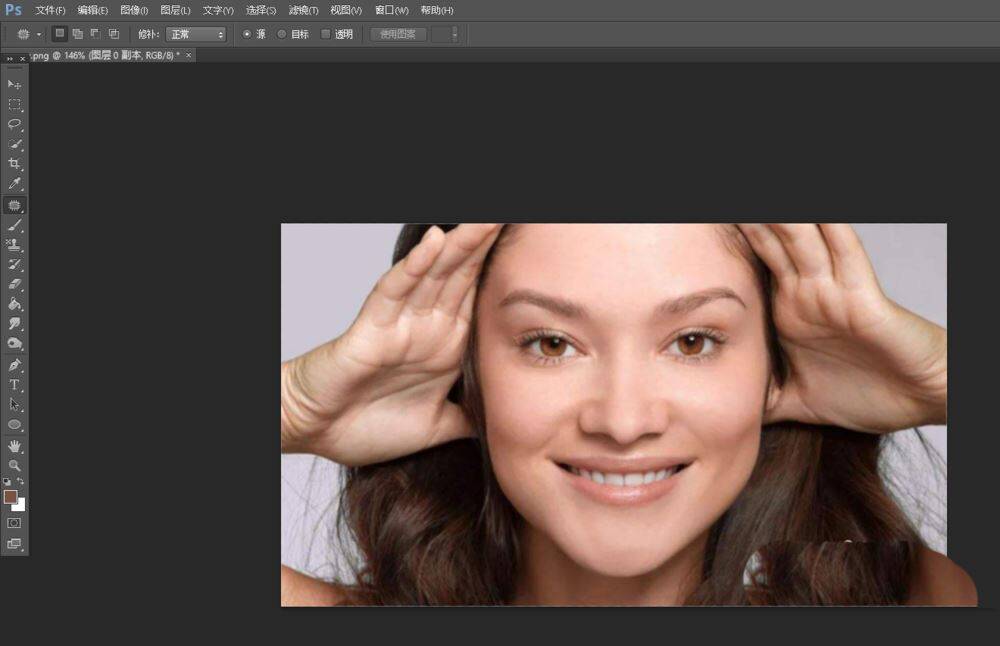Viewport: 1000px width, 646px height.
Task: Toggle the 透明 (Transparent) checkbox
Action: 325,34
